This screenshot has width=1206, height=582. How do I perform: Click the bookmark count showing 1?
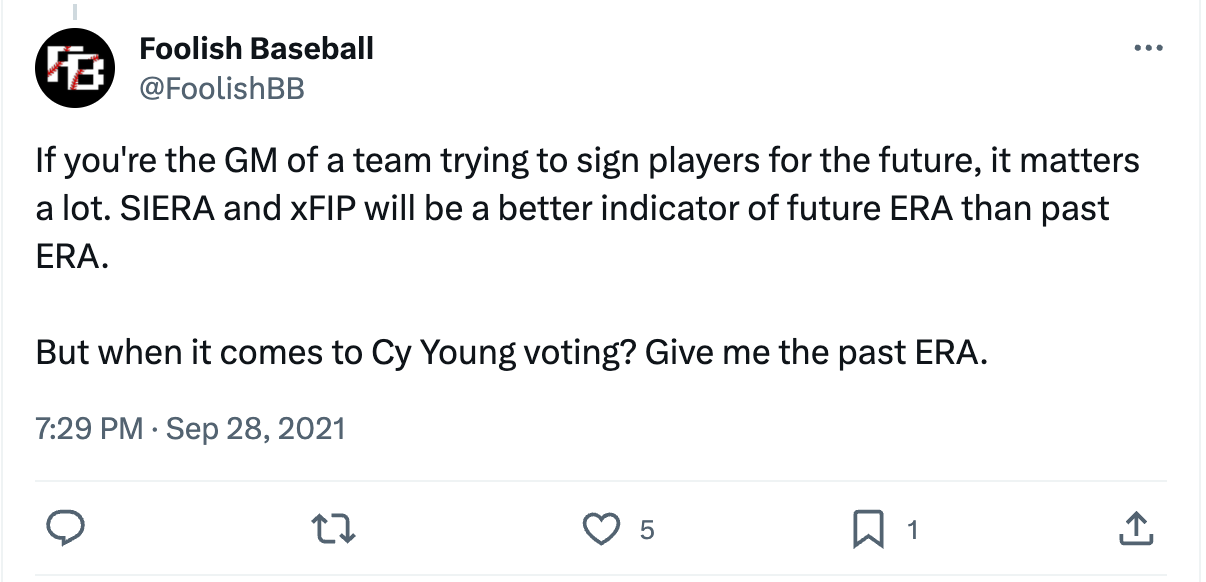pos(911,530)
